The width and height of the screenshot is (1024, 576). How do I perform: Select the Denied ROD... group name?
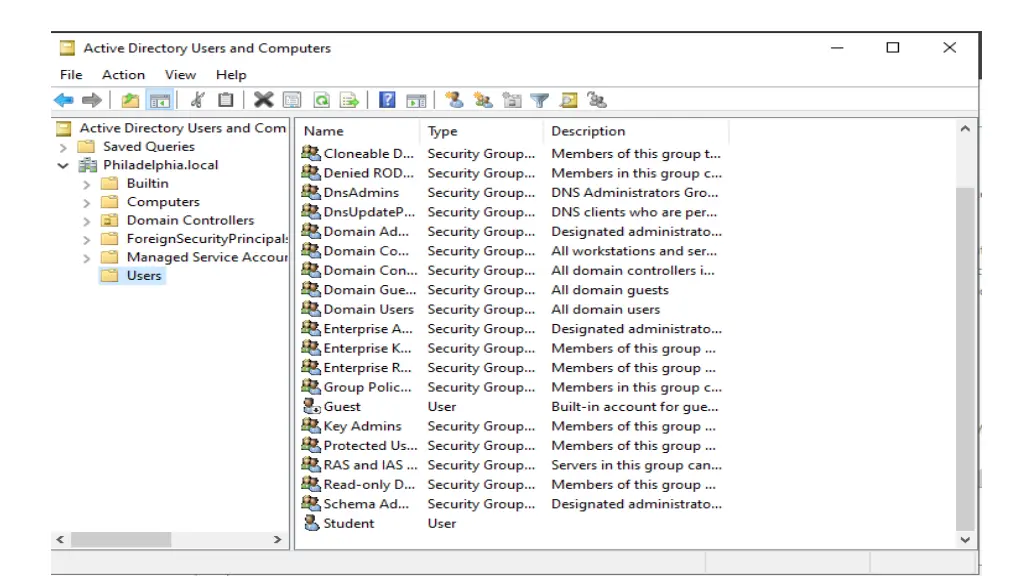368,173
